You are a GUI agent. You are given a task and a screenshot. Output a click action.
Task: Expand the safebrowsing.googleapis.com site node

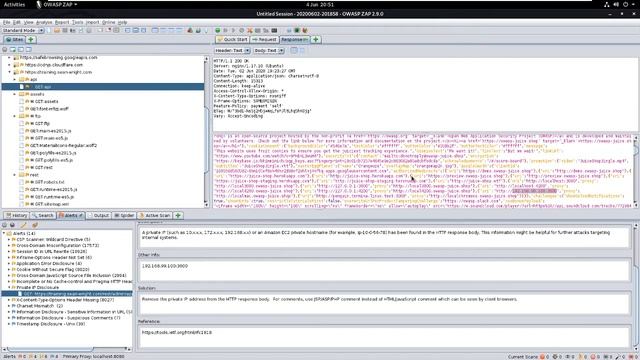click(x=9, y=58)
